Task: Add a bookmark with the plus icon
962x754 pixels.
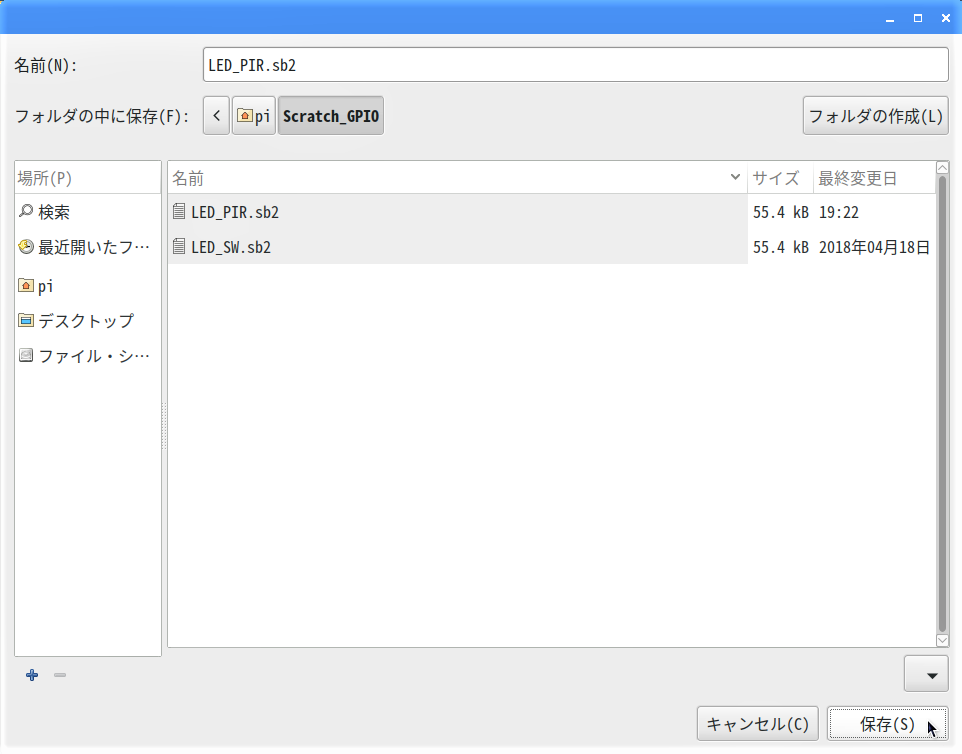Action: coord(32,675)
